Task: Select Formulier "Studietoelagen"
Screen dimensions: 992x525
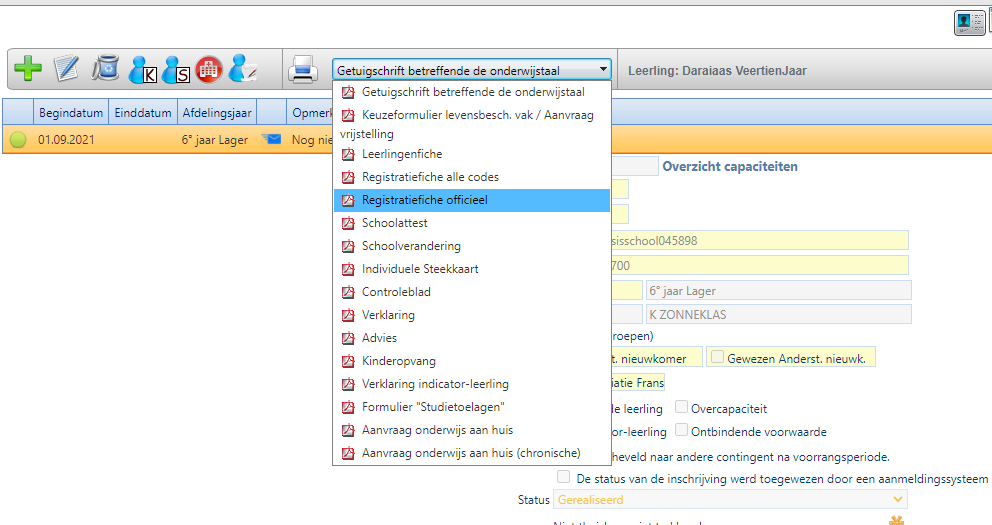Action: [x=472, y=407]
